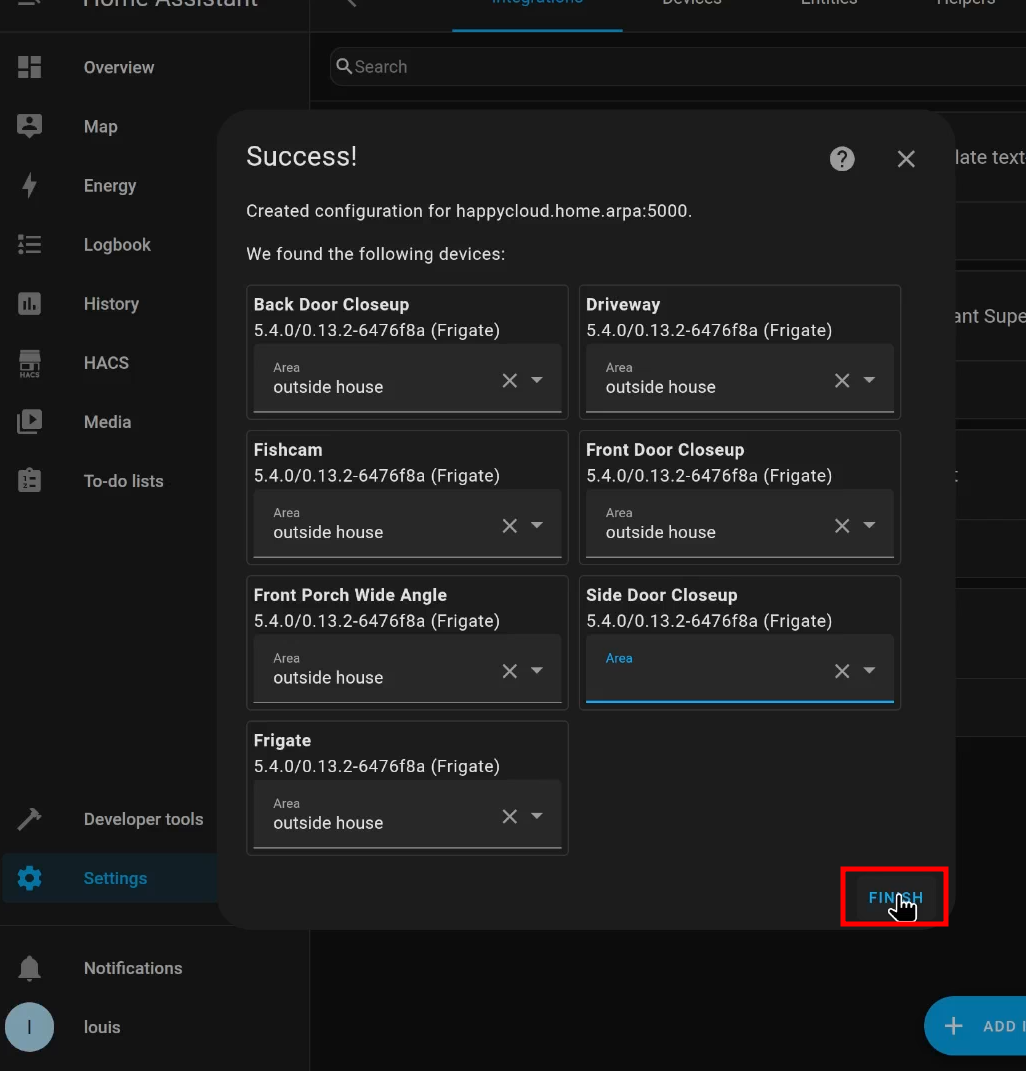Clear the Back Door Closeup area
This screenshot has width=1026, height=1071.
[x=510, y=380]
